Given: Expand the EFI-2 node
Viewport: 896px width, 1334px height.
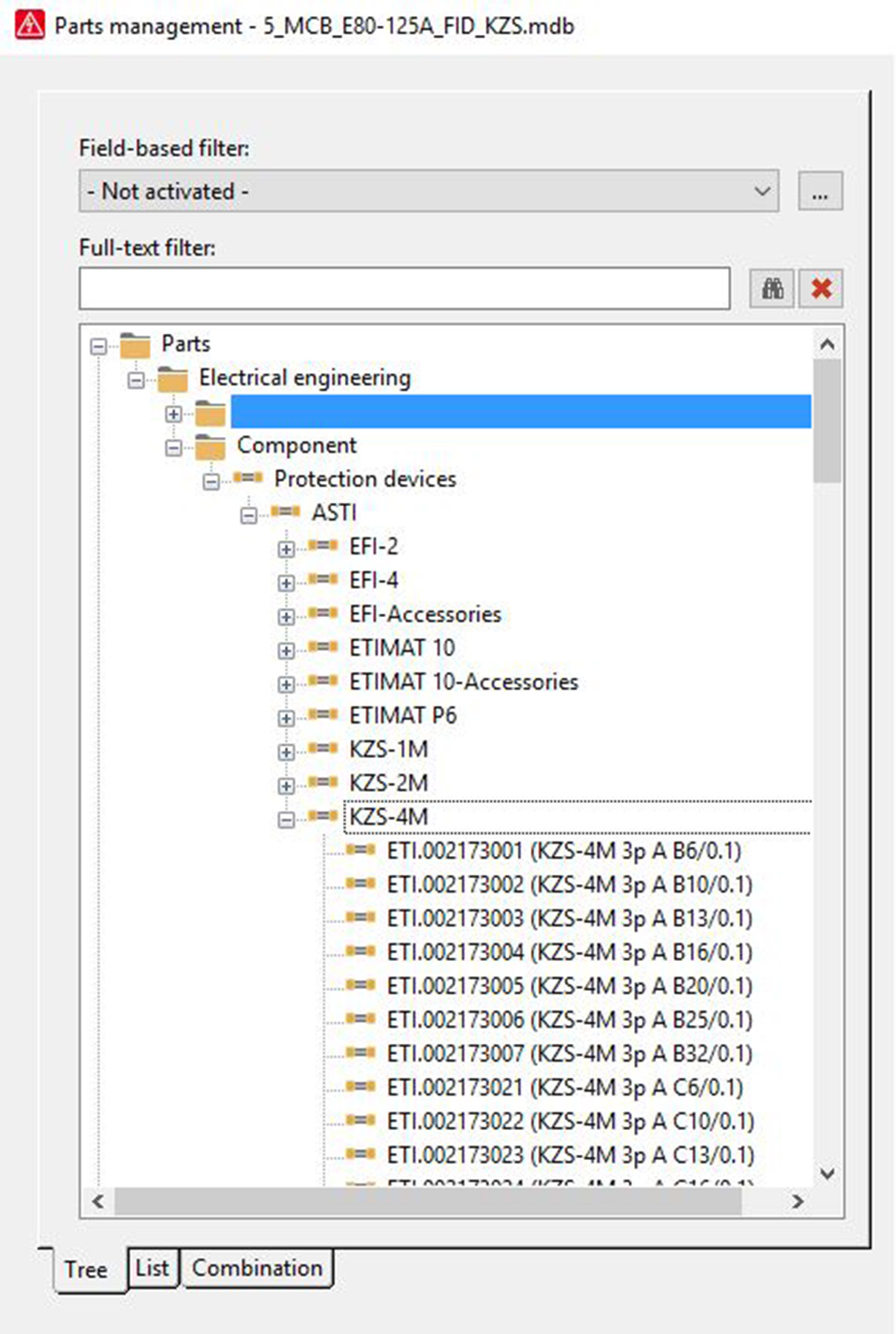Looking at the screenshot, I should click(286, 550).
